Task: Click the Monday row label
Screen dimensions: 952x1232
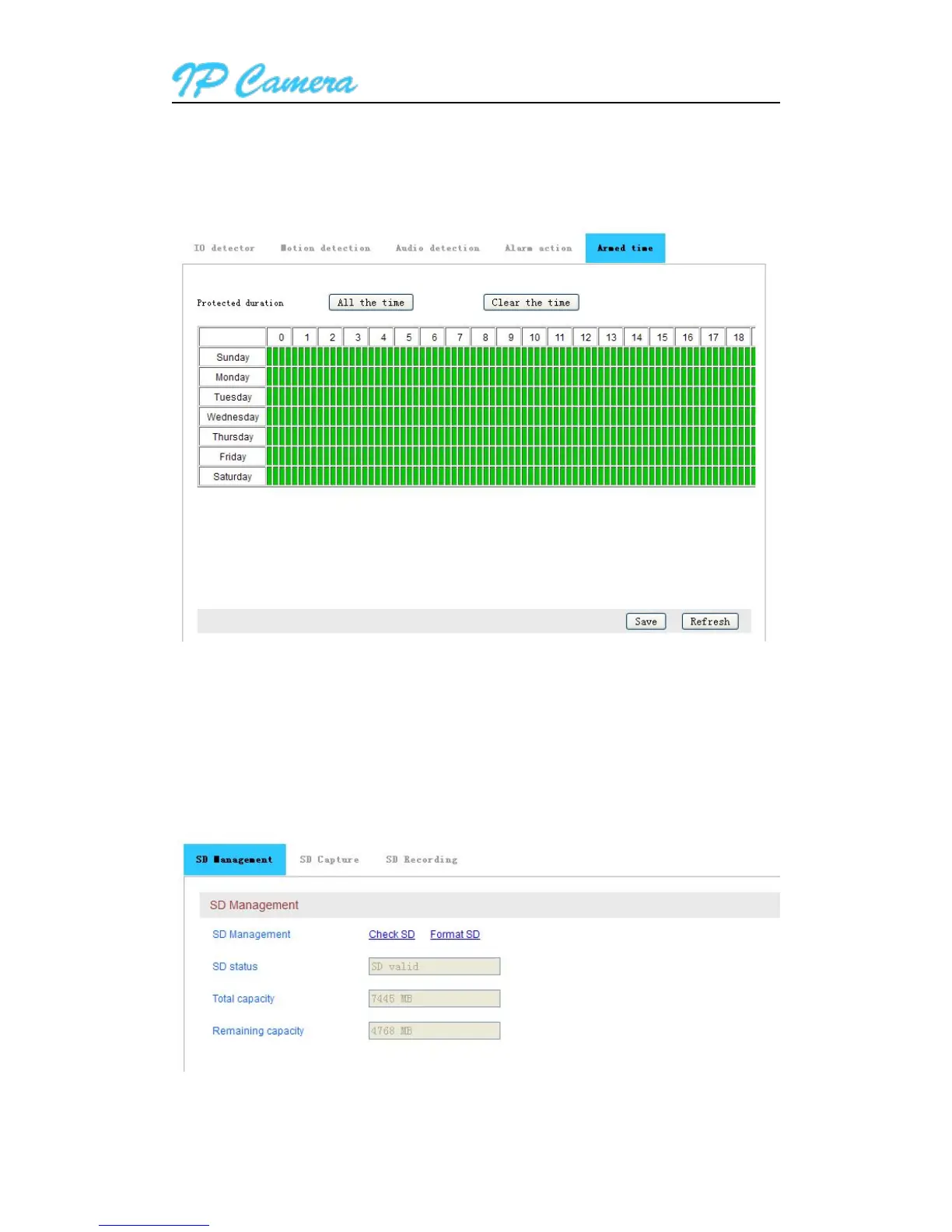Action: tap(233, 377)
